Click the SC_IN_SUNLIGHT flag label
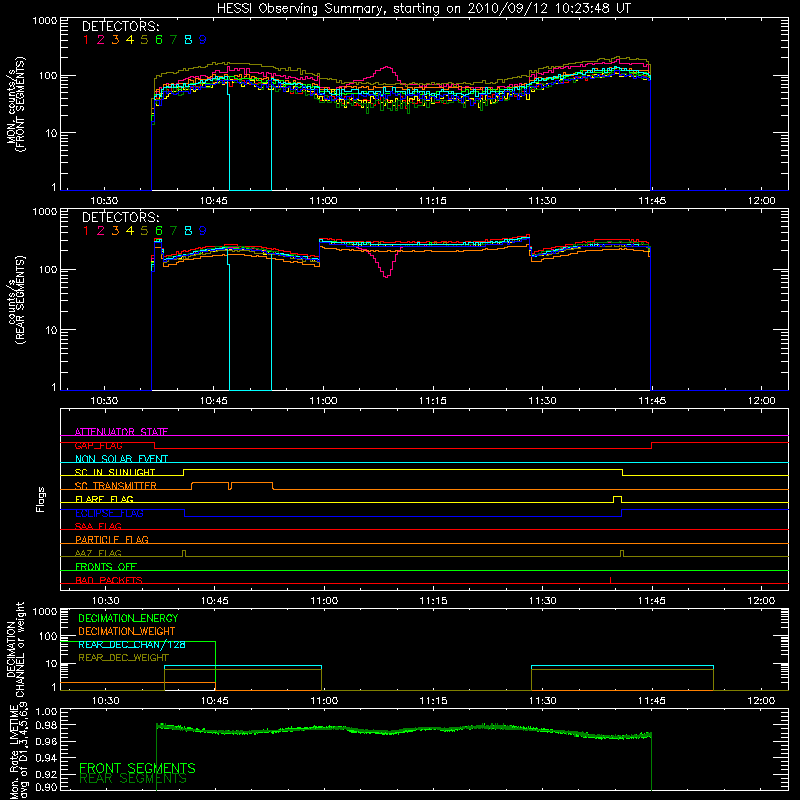 point(115,472)
